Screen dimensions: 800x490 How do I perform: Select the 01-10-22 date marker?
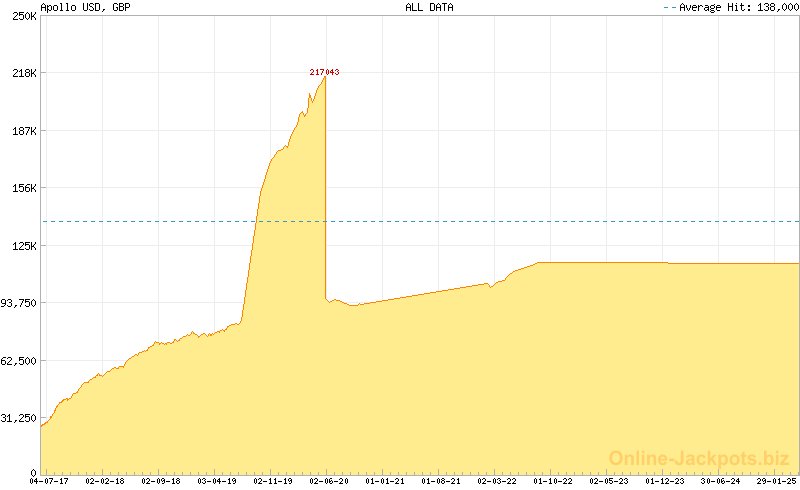coord(553,481)
